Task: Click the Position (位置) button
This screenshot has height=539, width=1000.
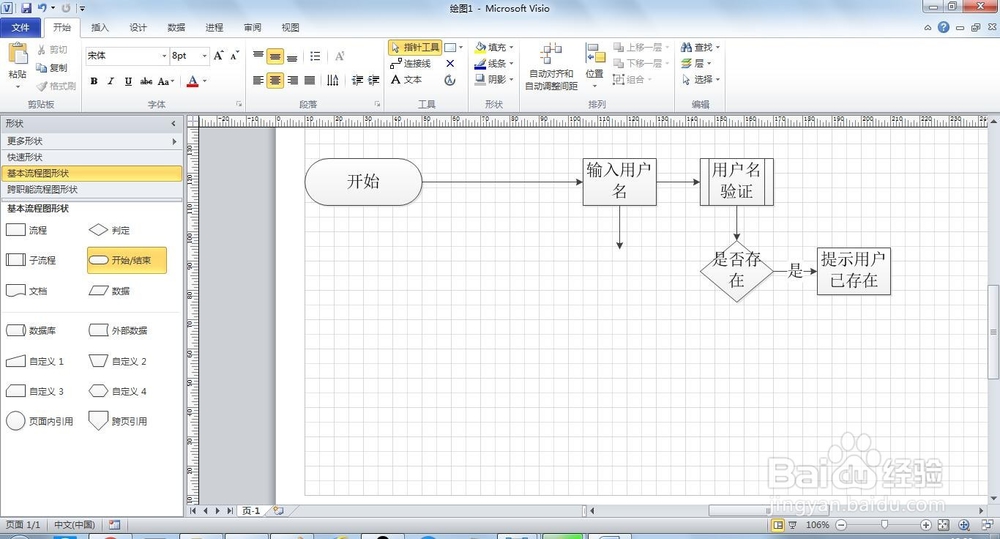Action: pos(594,65)
